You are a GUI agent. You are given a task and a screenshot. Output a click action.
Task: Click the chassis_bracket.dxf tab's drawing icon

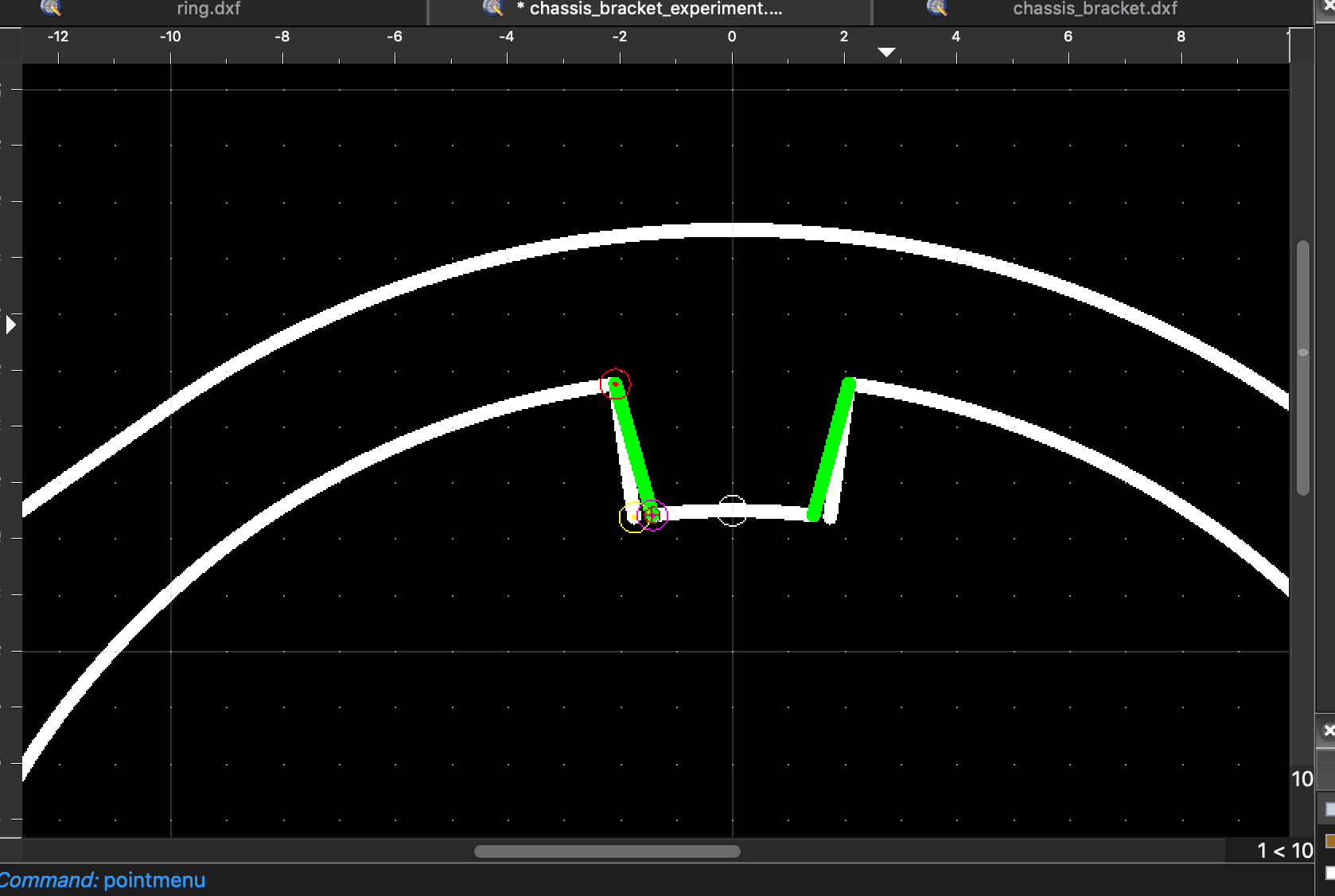coord(937,8)
